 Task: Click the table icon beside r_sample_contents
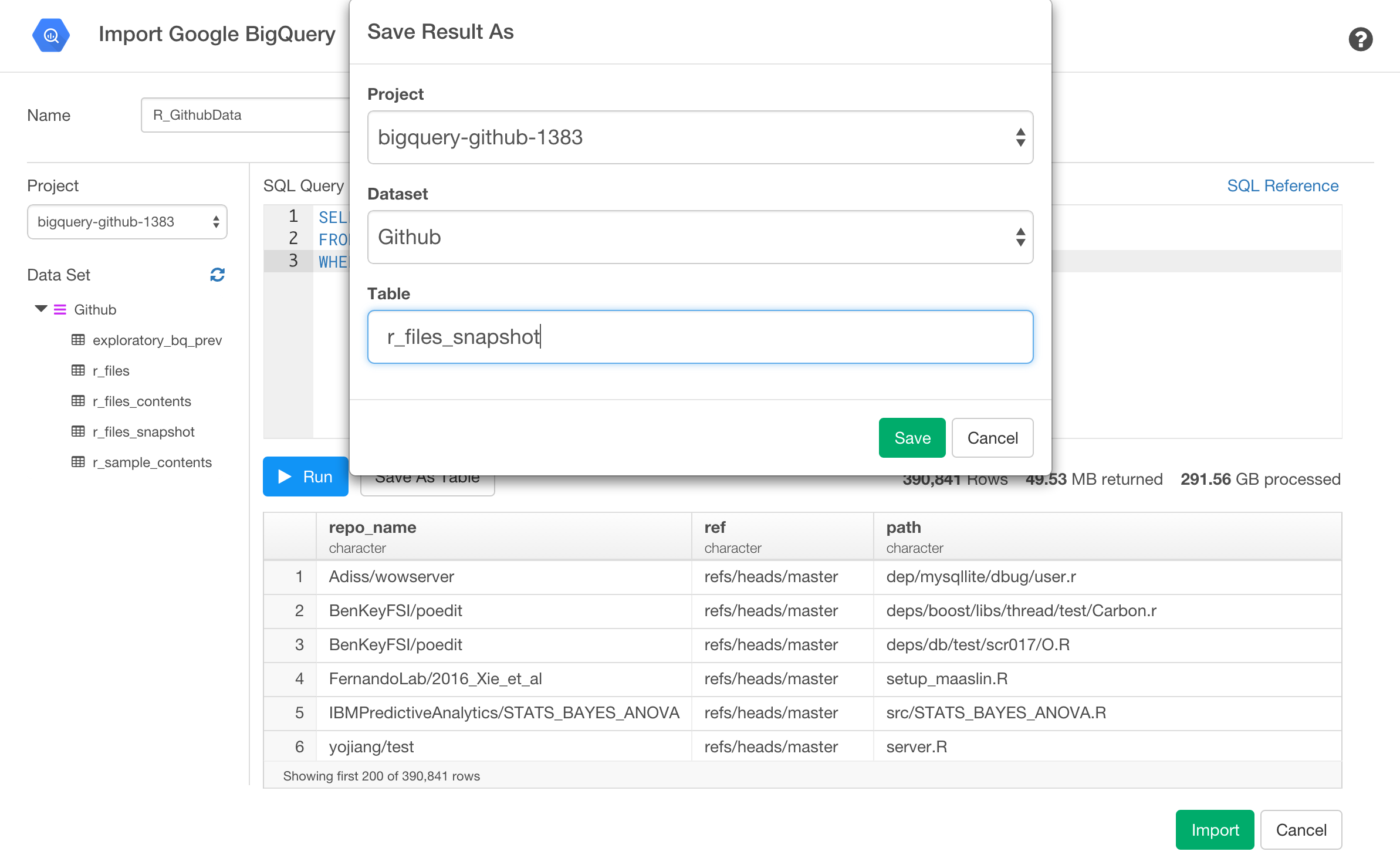(79, 462)
